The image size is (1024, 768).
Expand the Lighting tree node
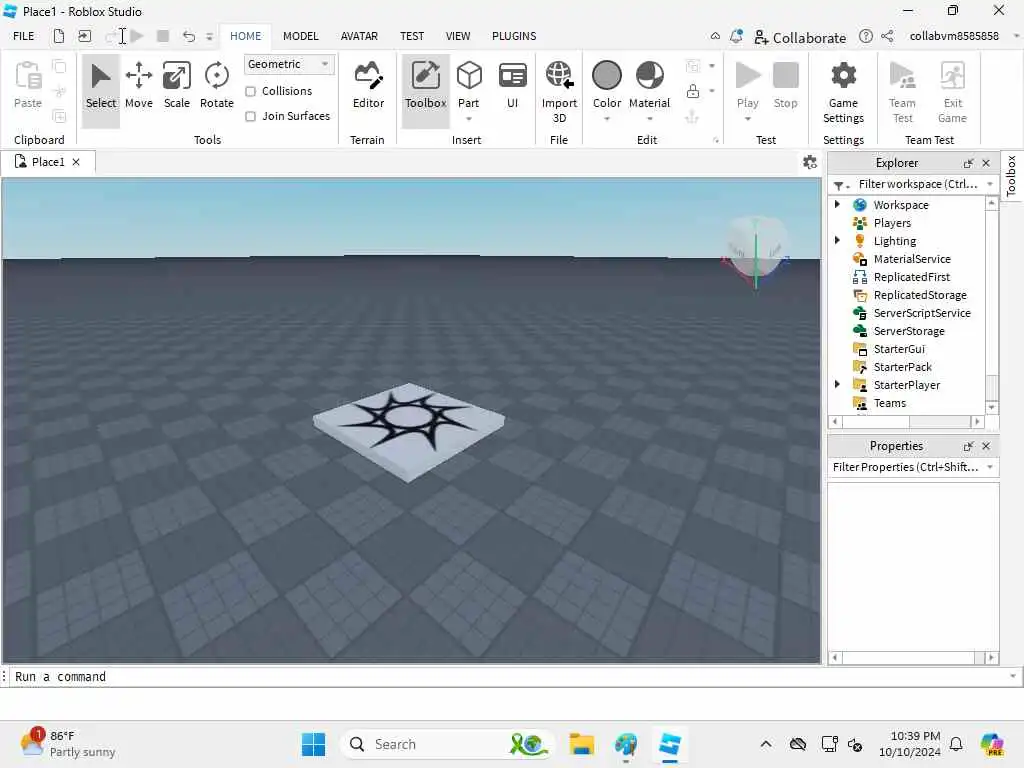(x=837, y=240)
